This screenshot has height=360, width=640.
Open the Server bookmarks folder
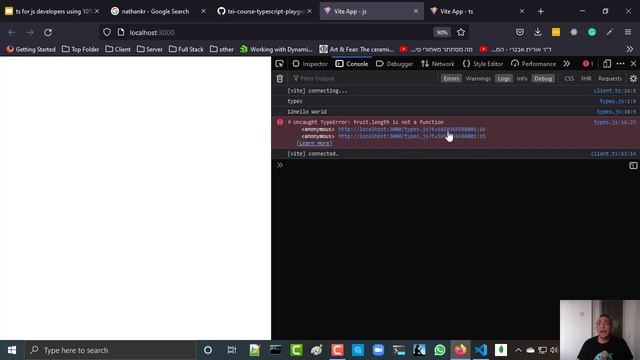tap(150, 49)
